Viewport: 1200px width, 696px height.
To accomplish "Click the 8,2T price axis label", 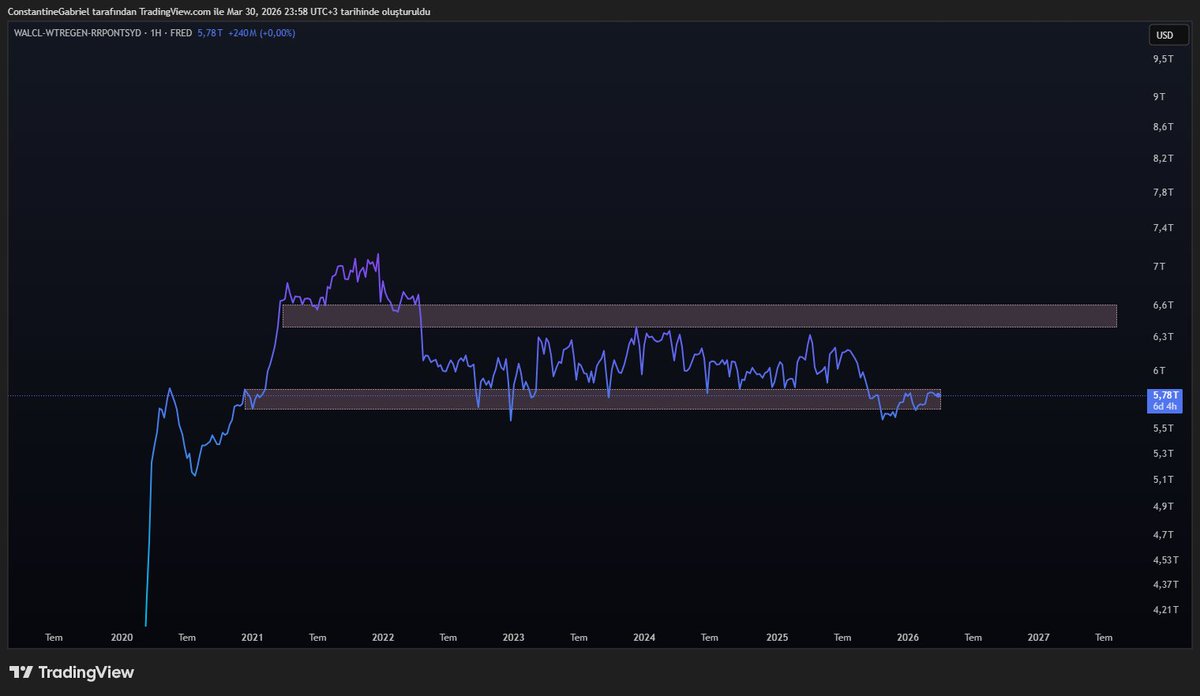I will pos(1163,159).
